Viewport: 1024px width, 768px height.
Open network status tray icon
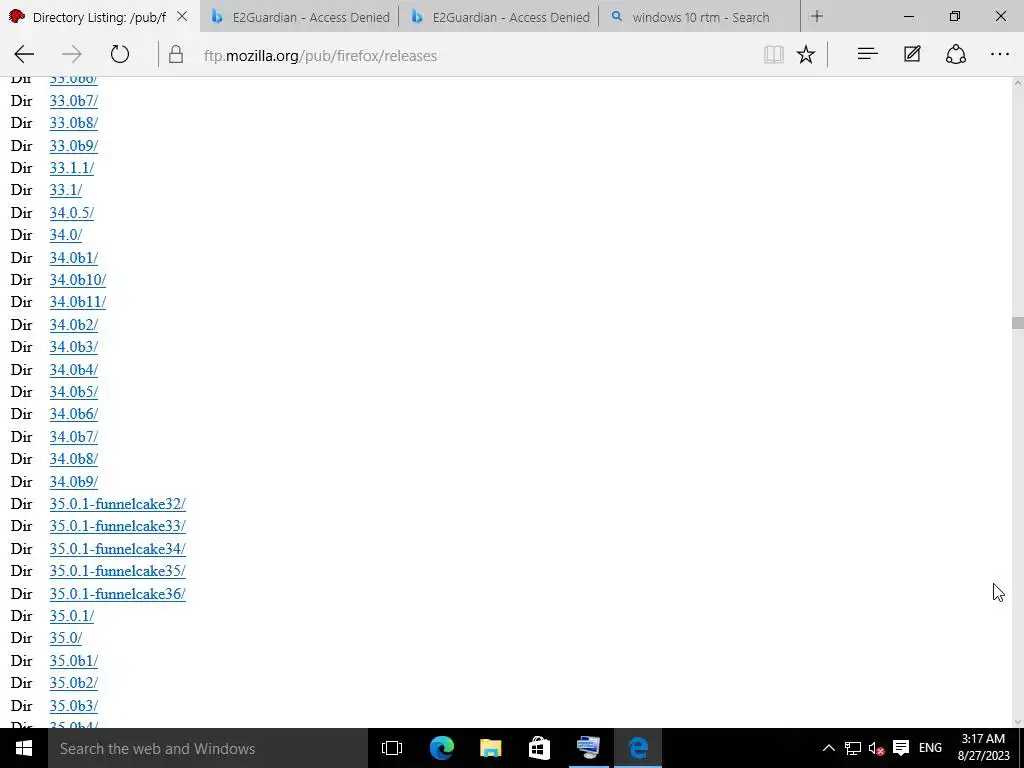(852, 748)
